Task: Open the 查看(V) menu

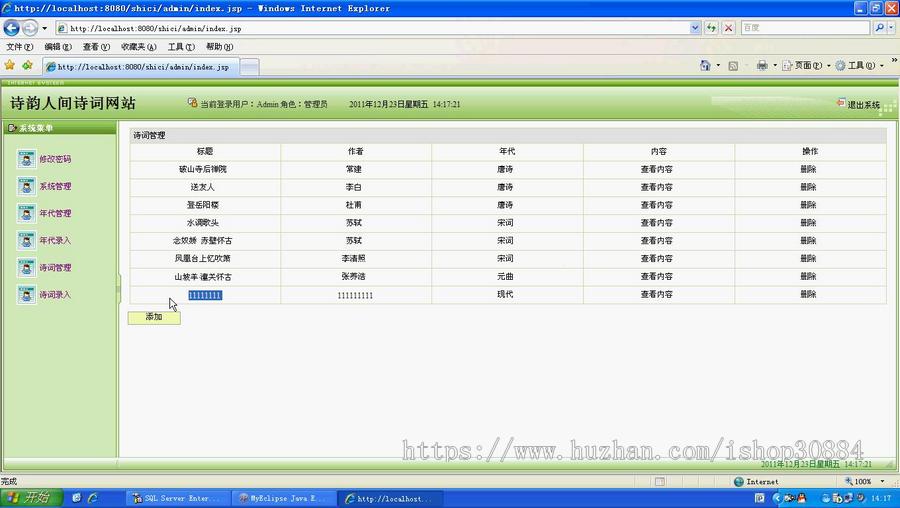Action: pos(96,47)
